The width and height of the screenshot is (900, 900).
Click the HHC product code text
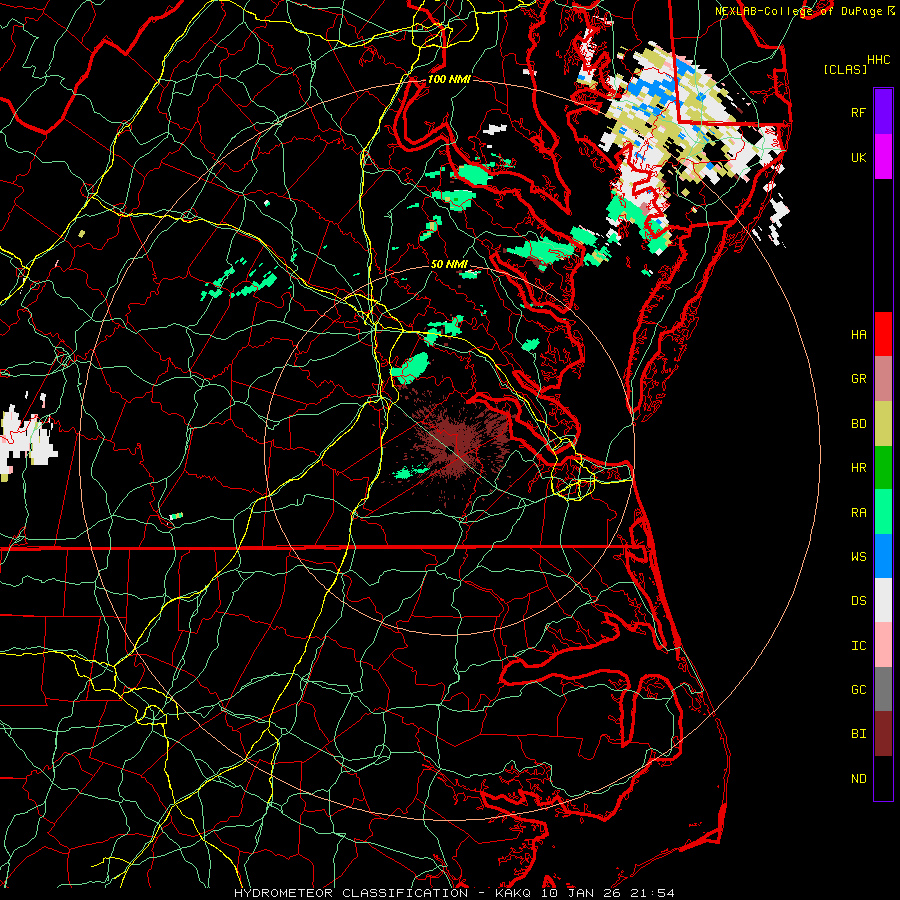[878, 59]
